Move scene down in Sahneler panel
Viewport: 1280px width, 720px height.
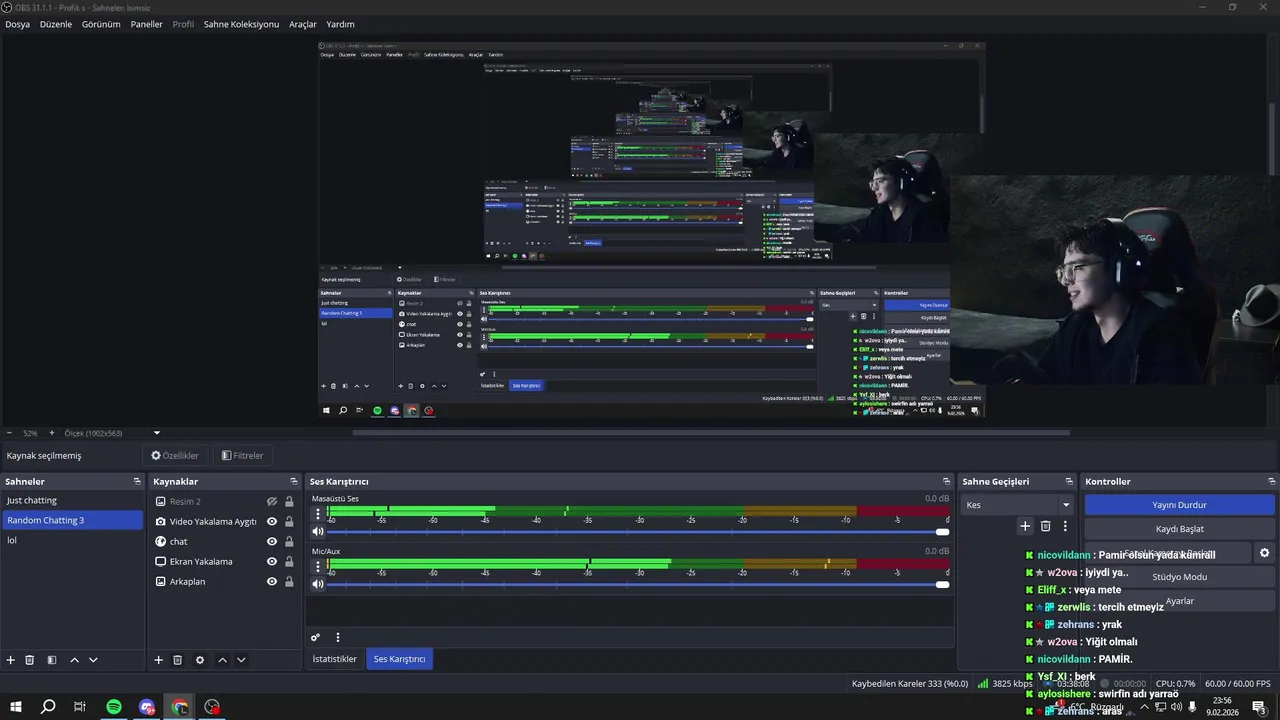click(x=93, y=660)
